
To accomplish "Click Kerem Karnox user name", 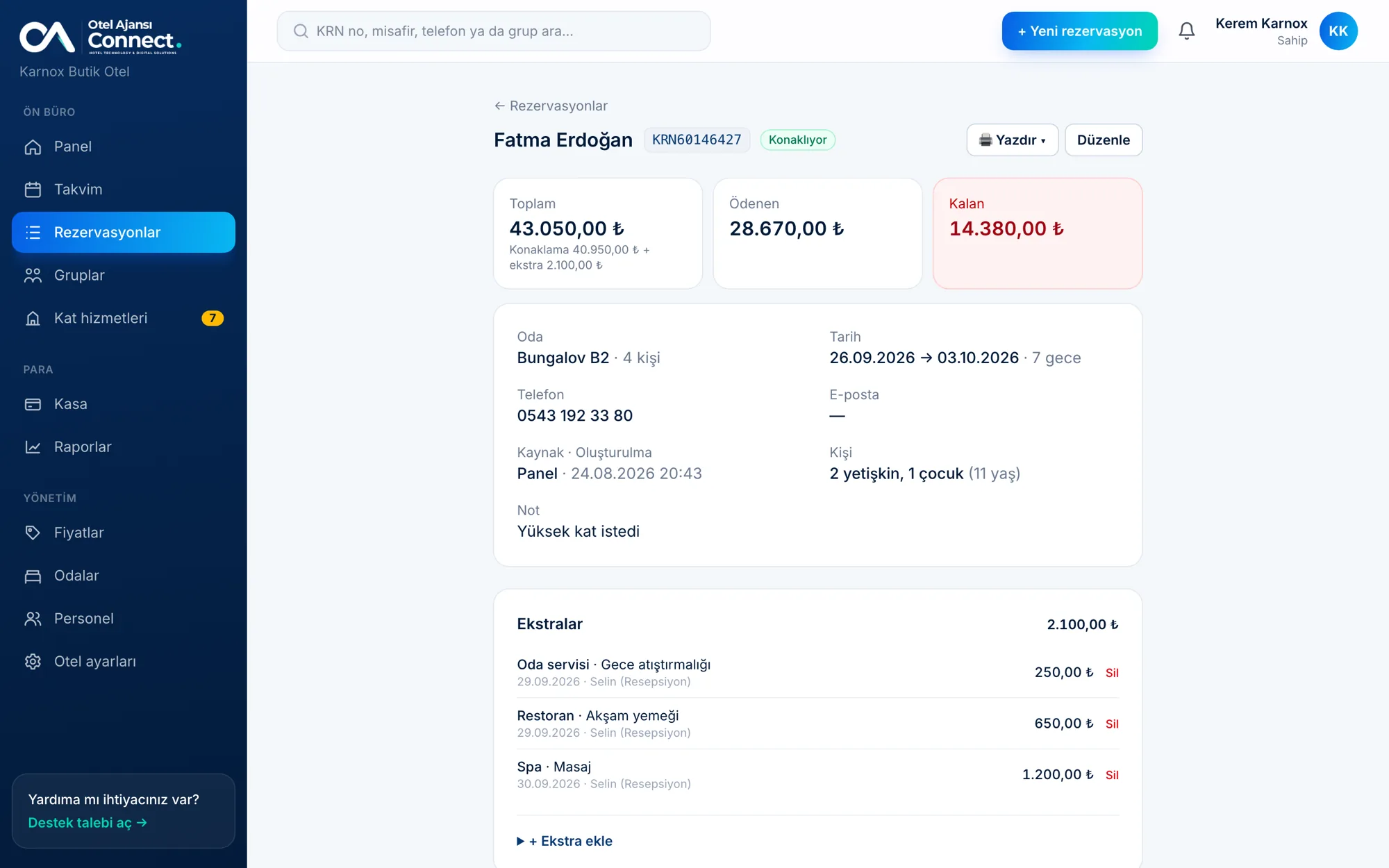I will (x=1261, y=24).
